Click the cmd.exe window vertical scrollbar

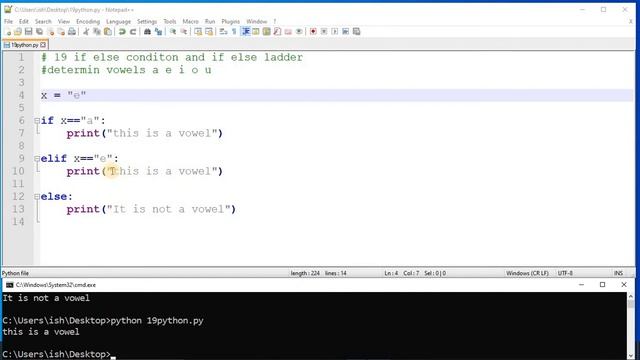[x=631, y=325]
